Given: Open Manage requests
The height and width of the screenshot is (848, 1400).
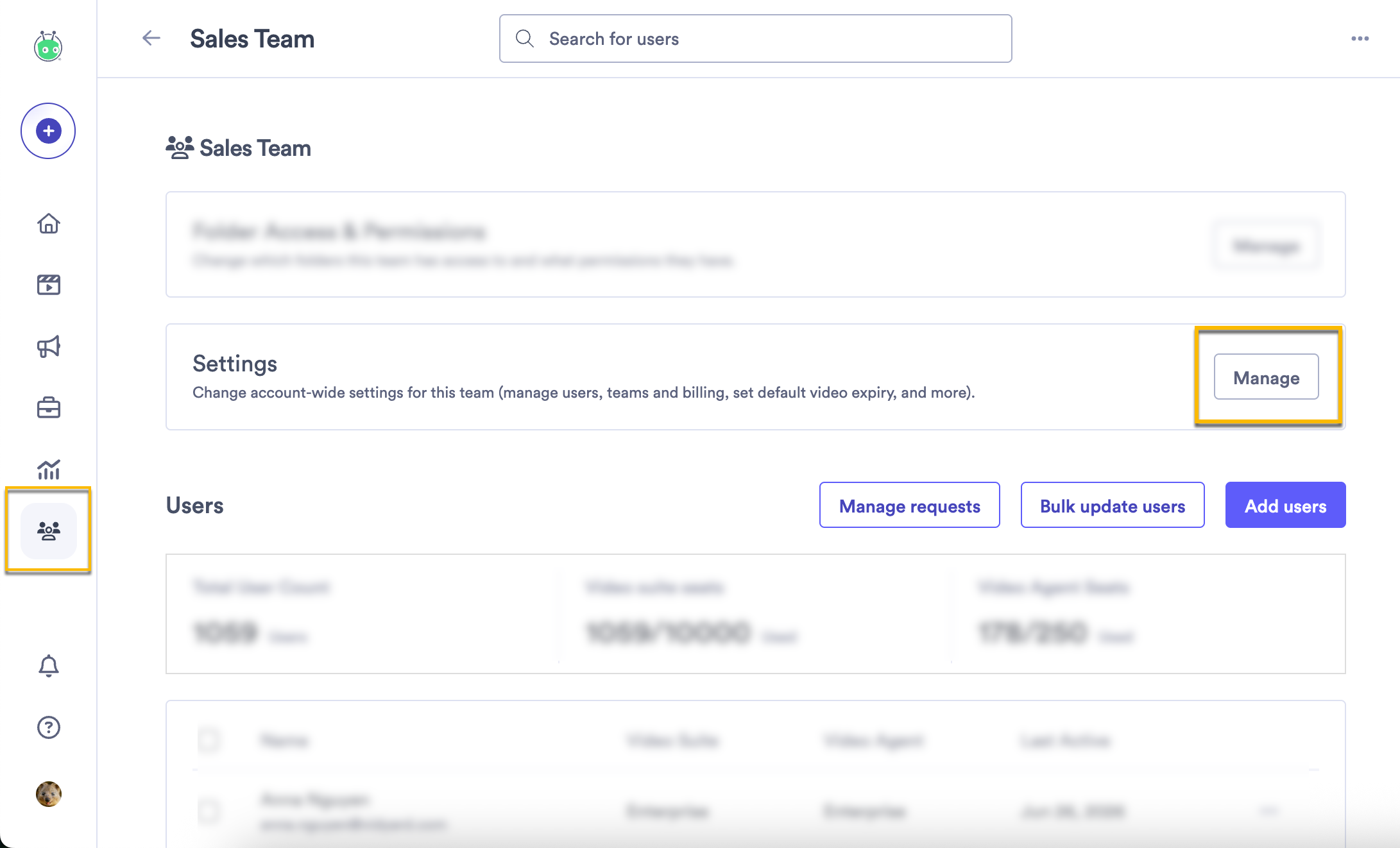Looking at the screenshot, I should click(x=910, y=505).
